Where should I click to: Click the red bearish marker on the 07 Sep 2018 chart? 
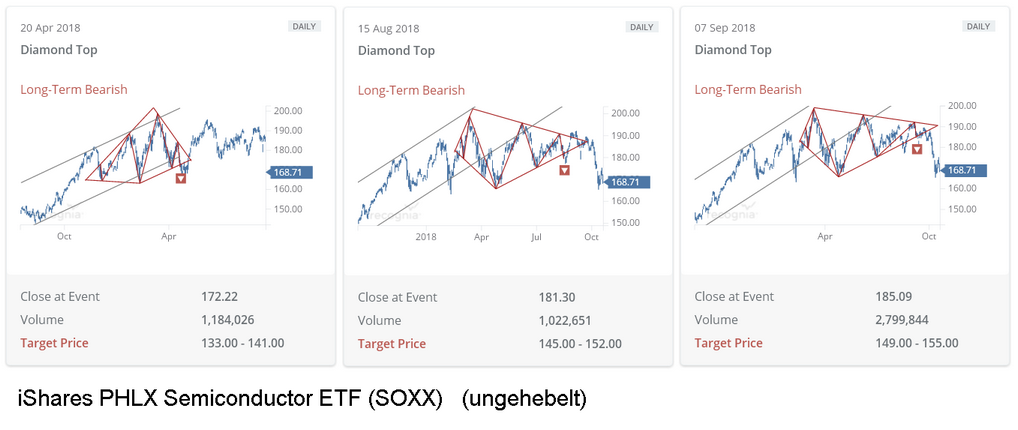916,149
